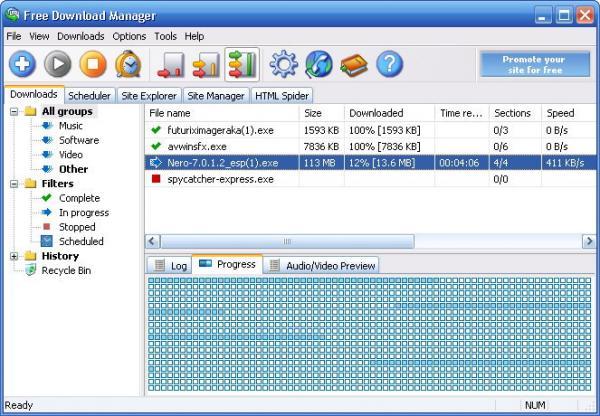
Task: Select the Video group
Action: 71,155
